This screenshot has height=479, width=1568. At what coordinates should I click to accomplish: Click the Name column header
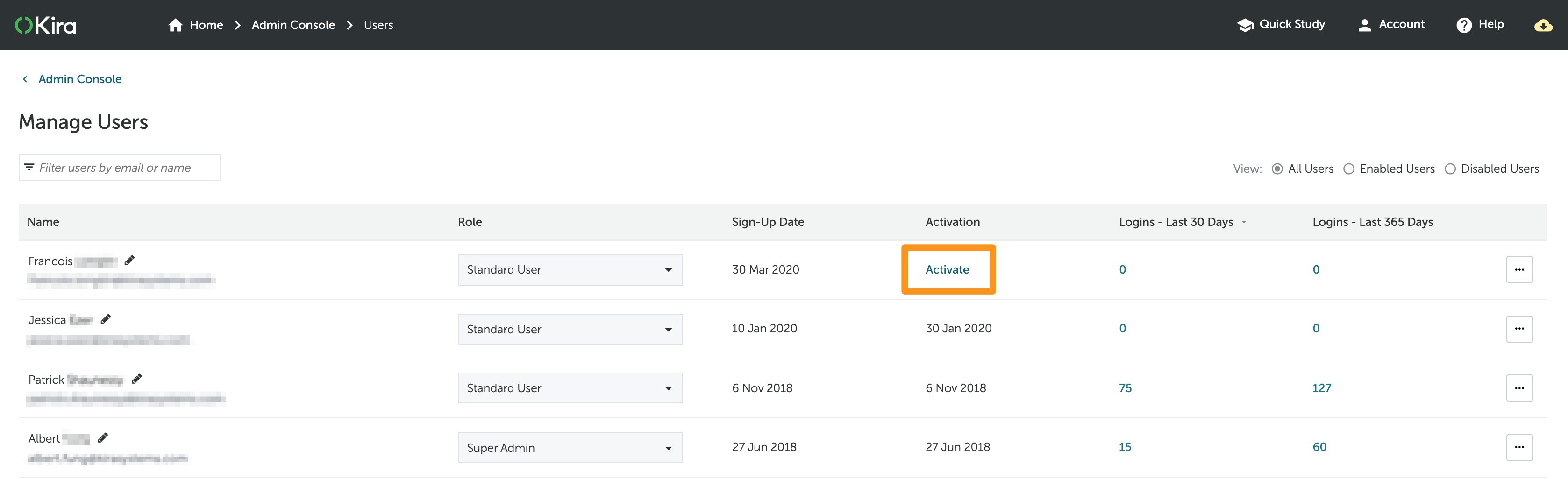tap(43, 222)
